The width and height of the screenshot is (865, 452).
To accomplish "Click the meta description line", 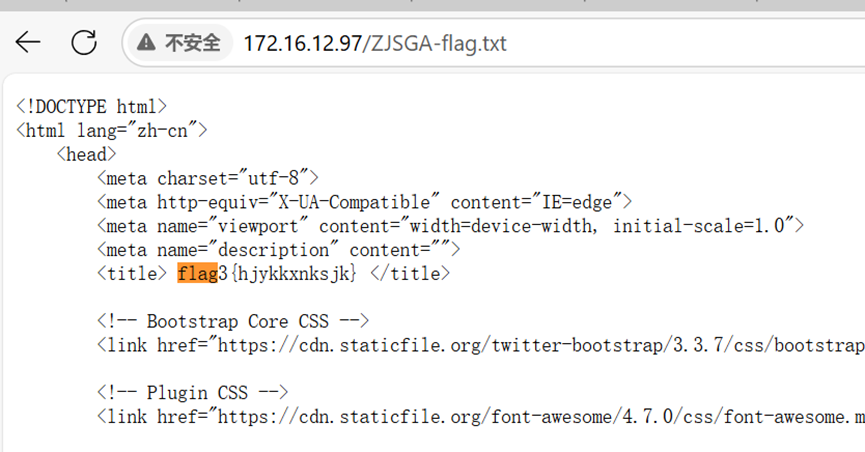I will click(x=278, y=249).
